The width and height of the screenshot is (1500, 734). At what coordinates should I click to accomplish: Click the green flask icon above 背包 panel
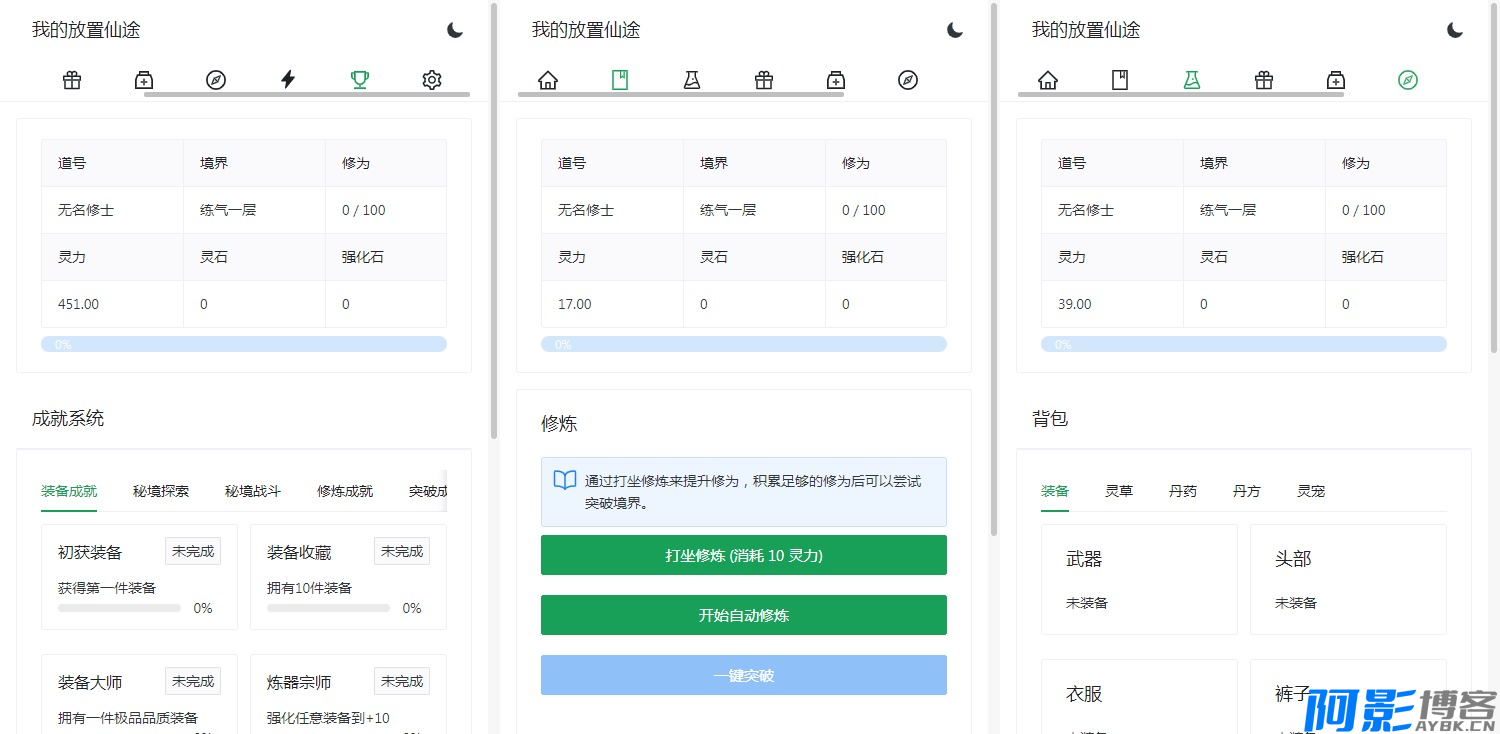pyautogui.click(x=1192, y=80)
